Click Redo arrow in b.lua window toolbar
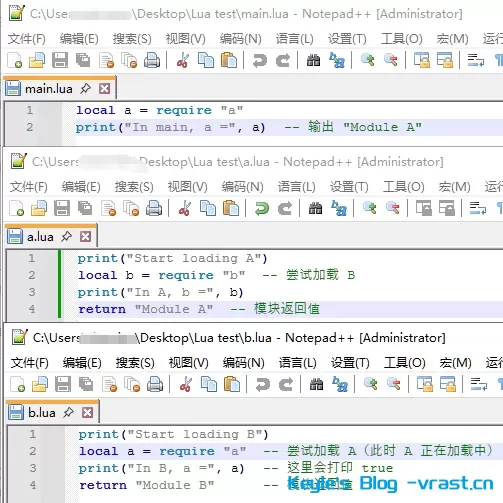This screenshot has height=503, width=503. click(286, 385)
